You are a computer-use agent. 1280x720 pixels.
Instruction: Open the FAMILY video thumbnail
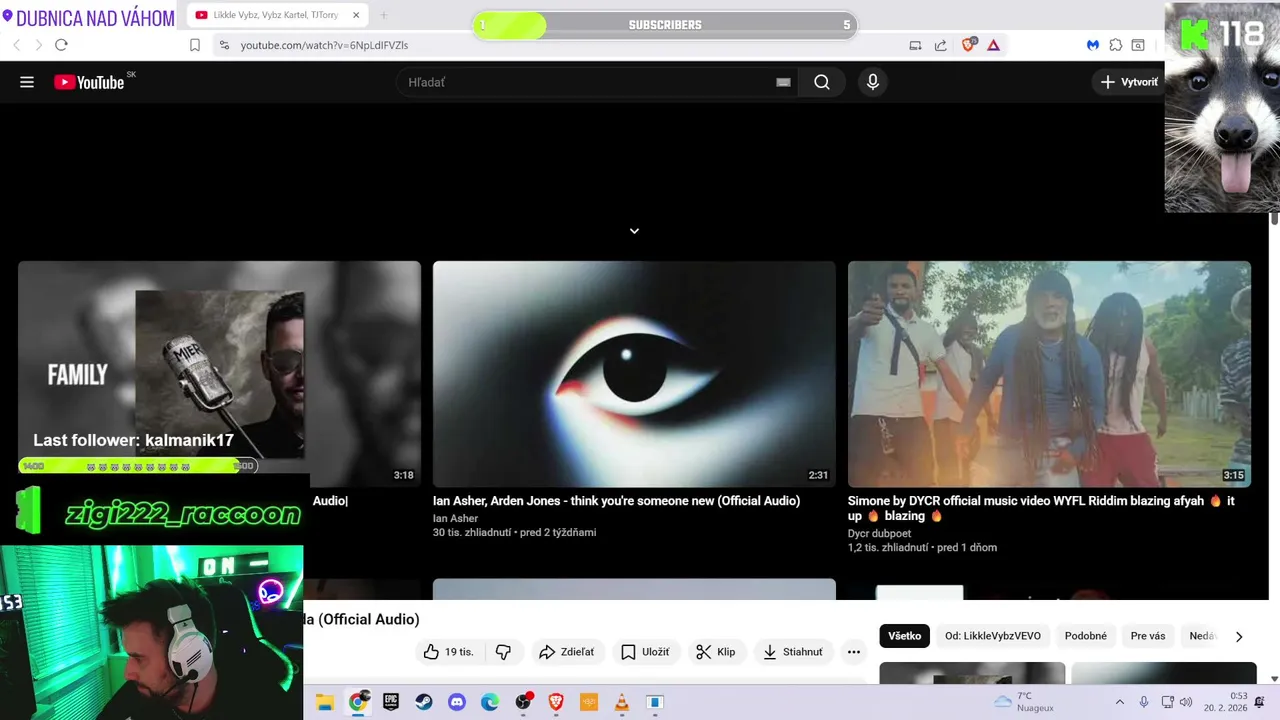(x=219, y=374)
